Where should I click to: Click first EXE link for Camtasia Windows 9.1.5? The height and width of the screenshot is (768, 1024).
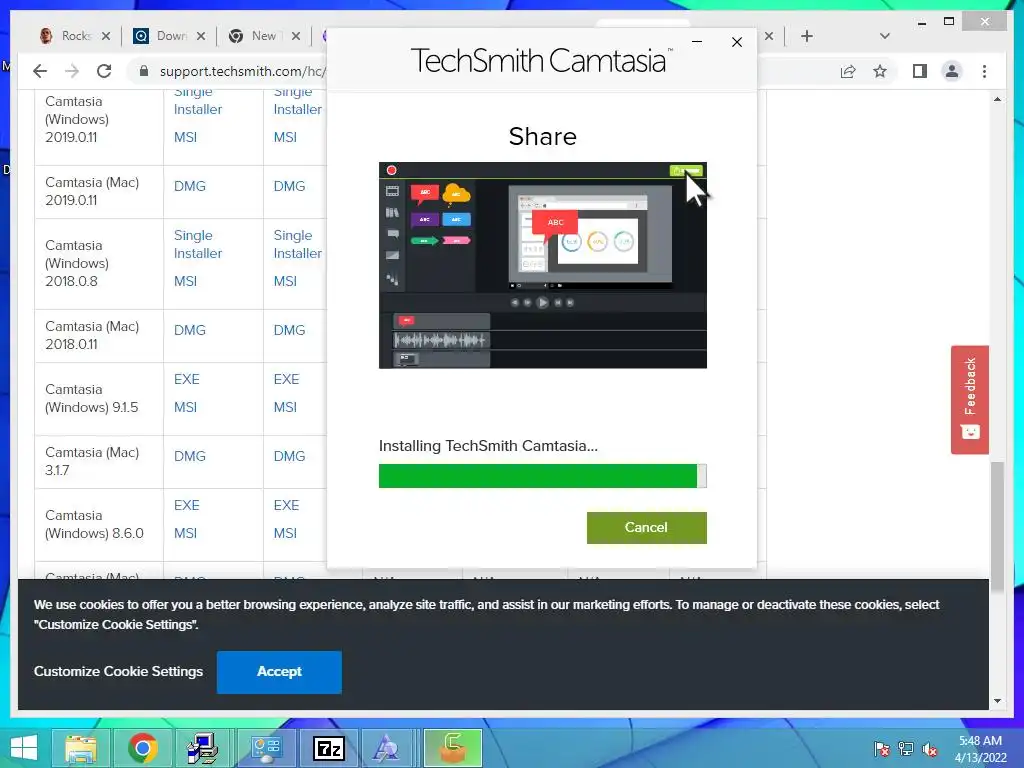[186, 379]
